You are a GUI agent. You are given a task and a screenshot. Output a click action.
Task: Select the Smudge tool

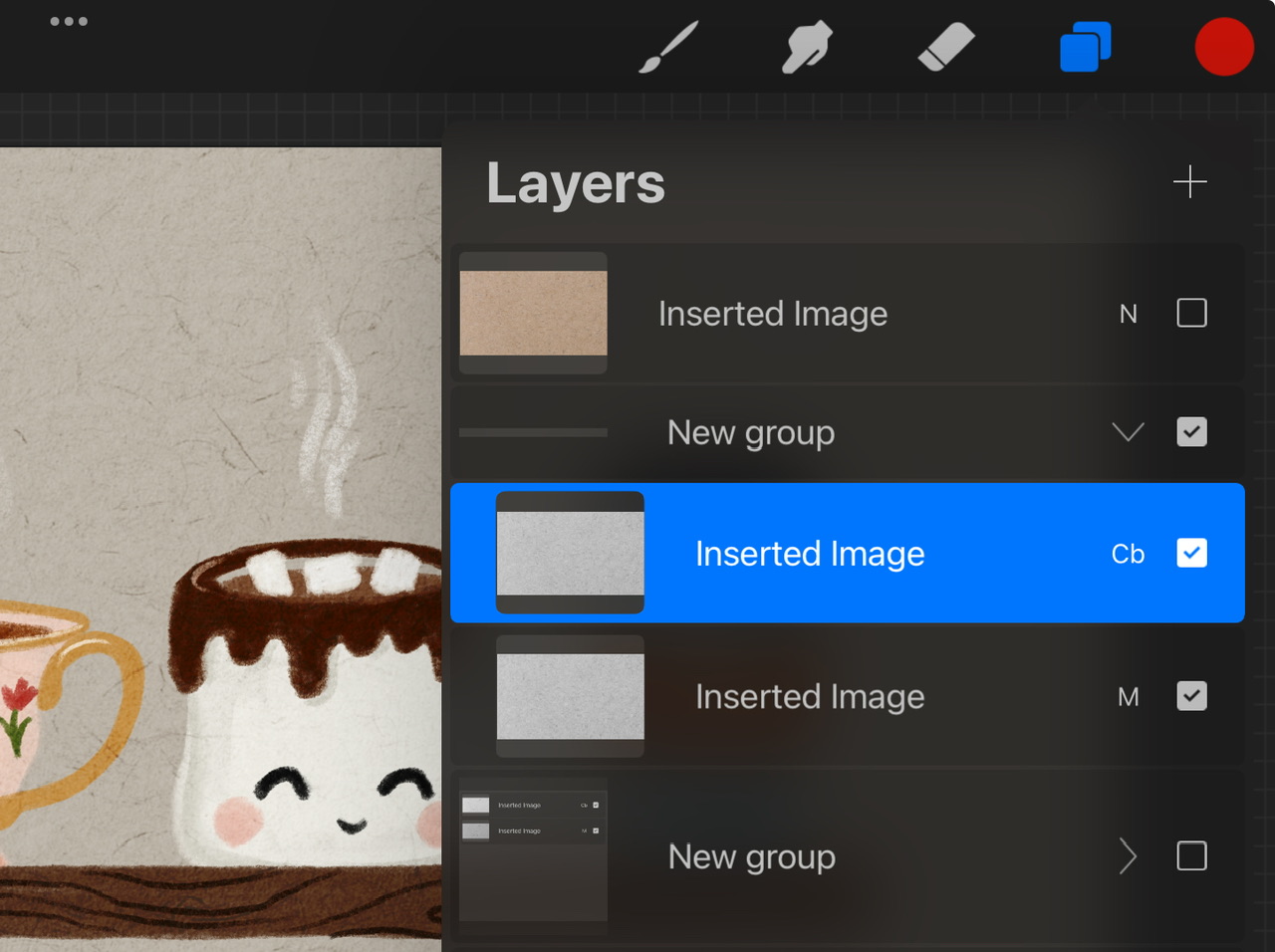(807, 46)
